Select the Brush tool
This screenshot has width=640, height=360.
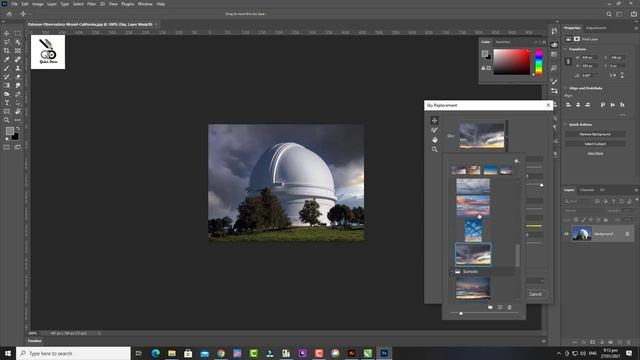point(7,68)
